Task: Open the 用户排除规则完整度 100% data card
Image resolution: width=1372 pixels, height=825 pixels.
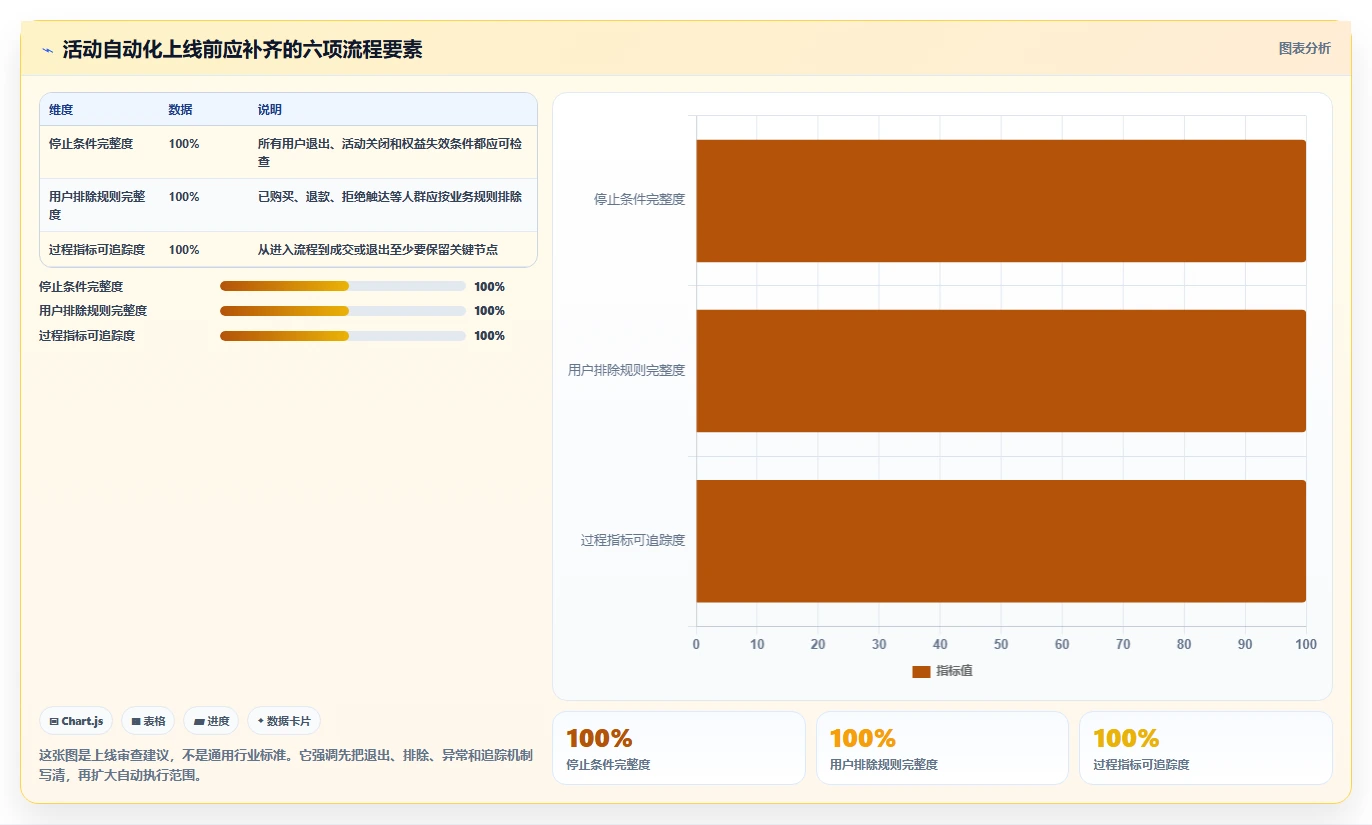Action: click(x=942, y=748)
